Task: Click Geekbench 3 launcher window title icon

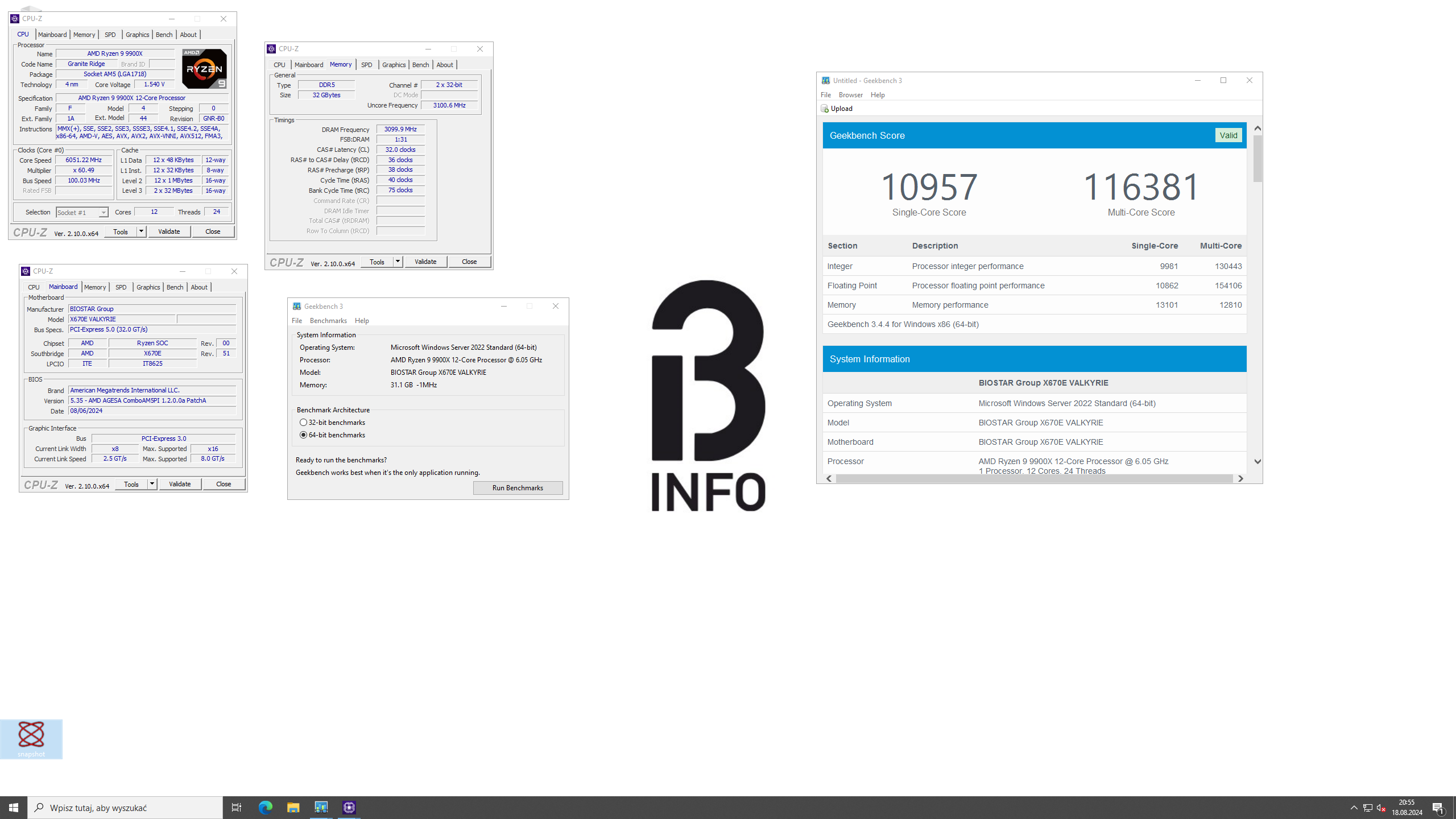Action: pyautogui.click(x=297, y=306)
